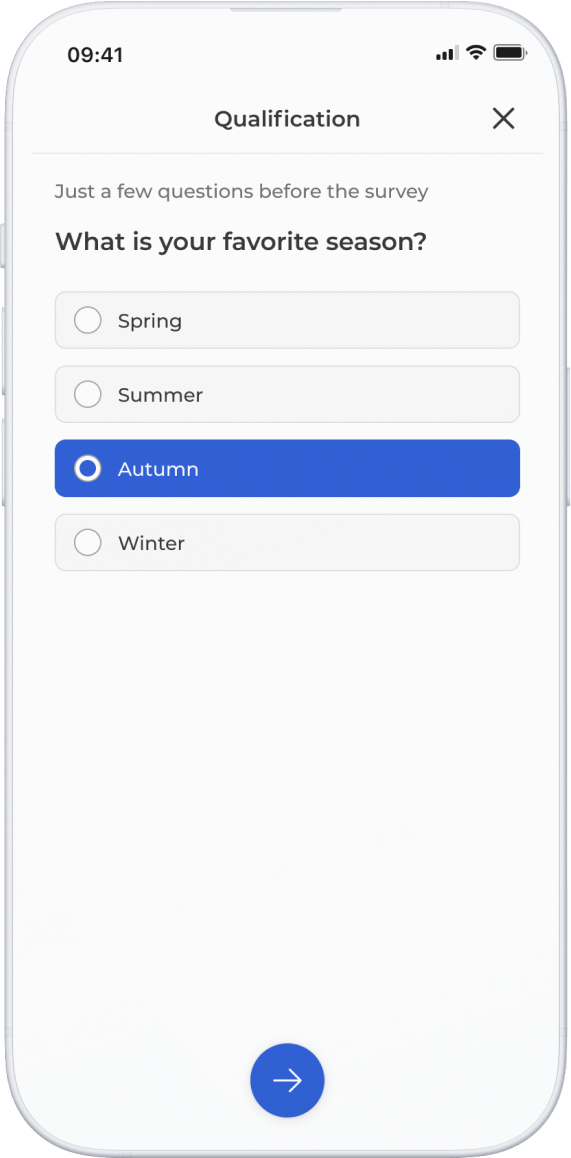Image resolution: width=571 pixels, height=1158 pixels.
Task: Tap the blue next arrow button
Action: click(x=287, y=1080)
